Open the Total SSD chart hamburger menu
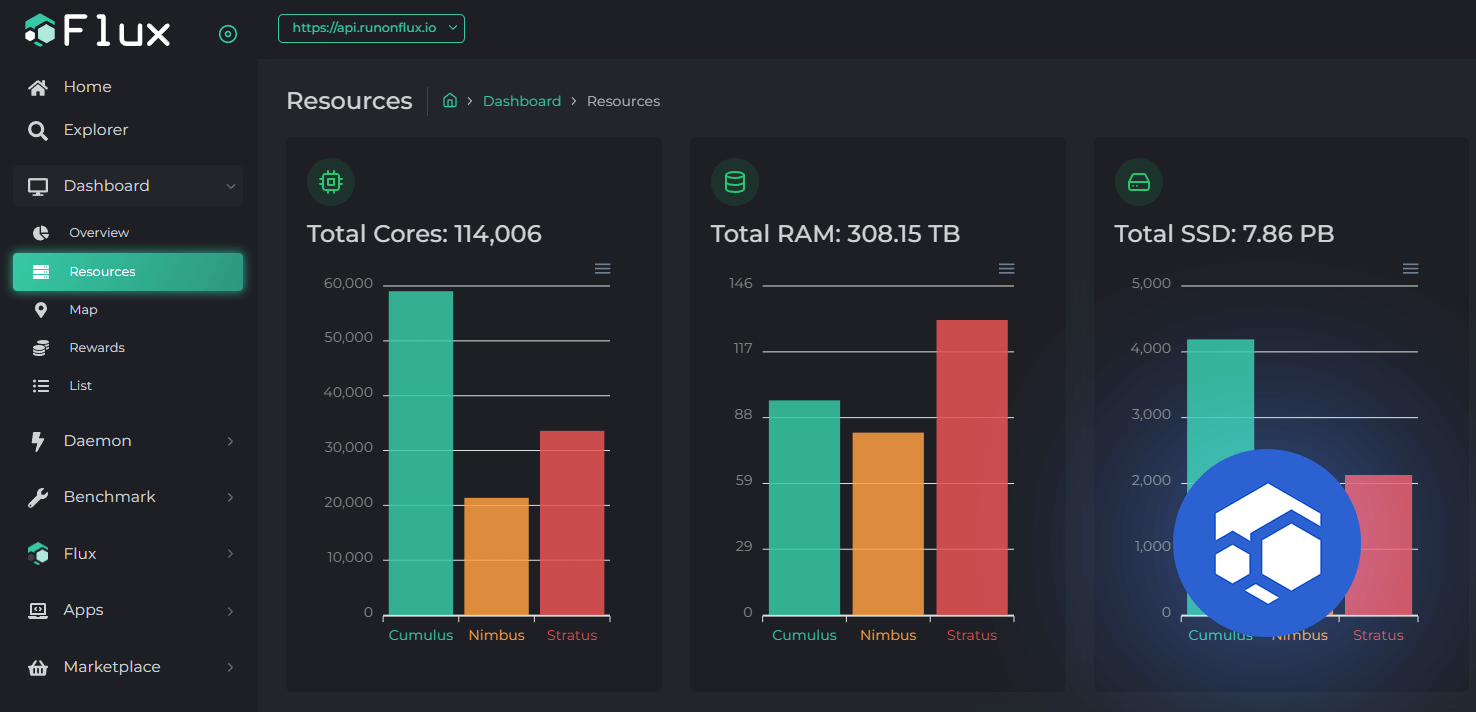The height and width of the screenshot is (712, 1476). pos(1411,269)
